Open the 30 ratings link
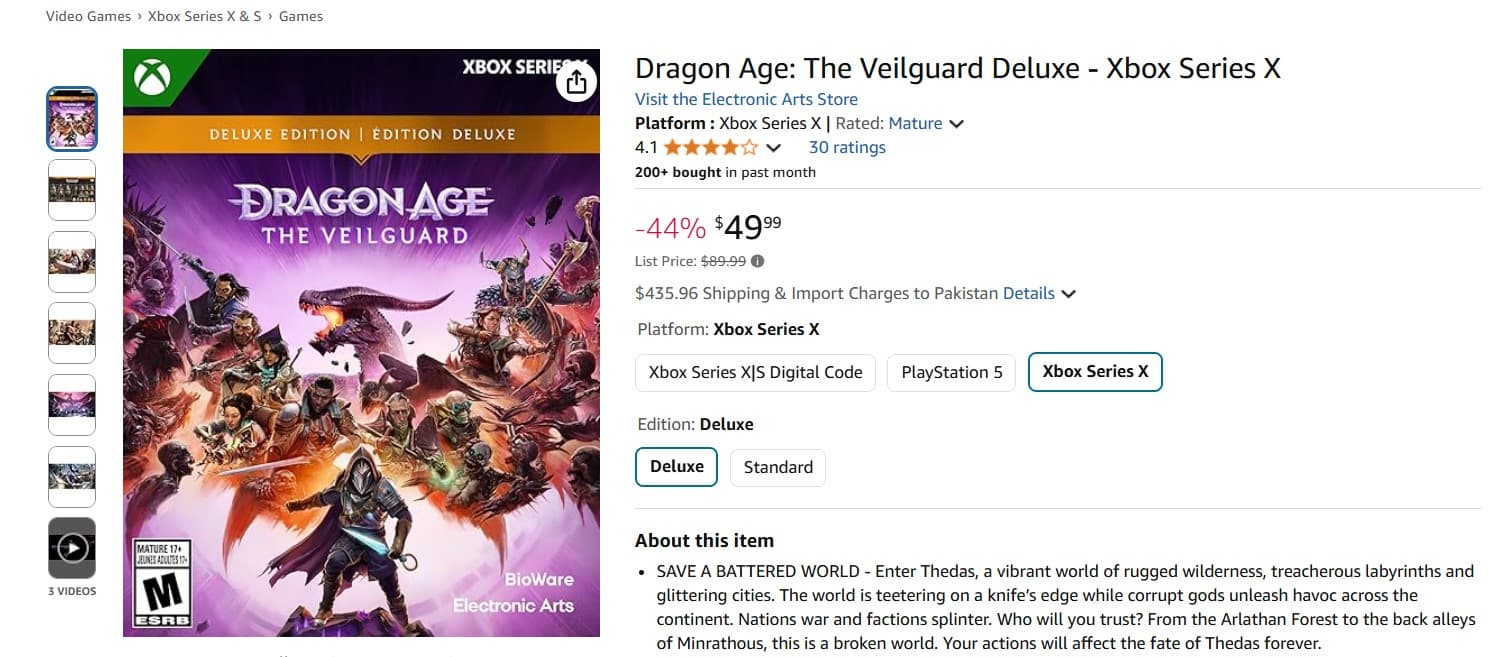Screen dimensions: 1488x657 (x=847, y=147)
